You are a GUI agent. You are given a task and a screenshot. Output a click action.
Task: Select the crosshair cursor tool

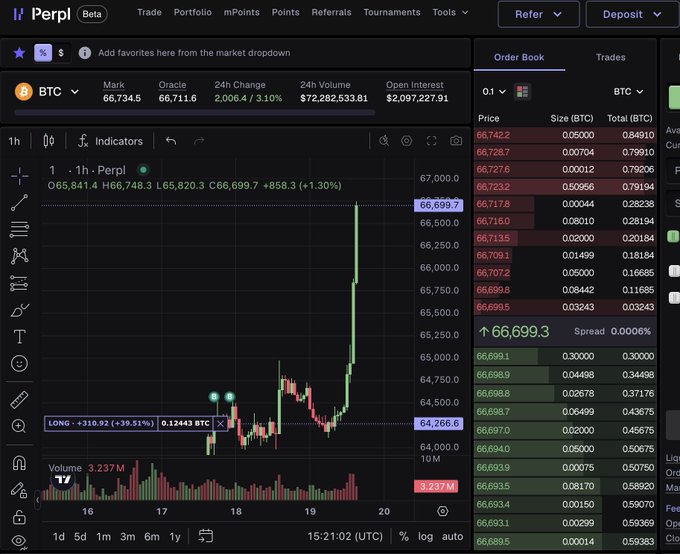tap(20, 176)
